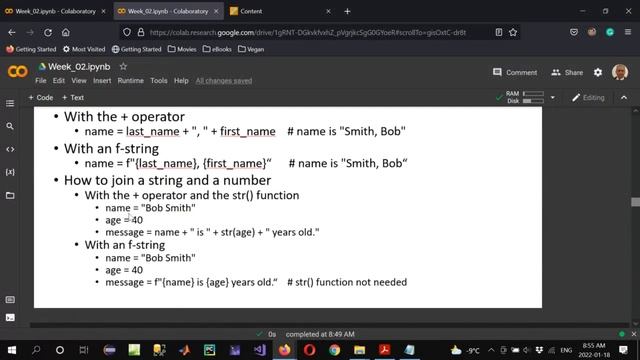Click the RAM usage bar
The image size is (640, 360).
click(533, 94)
